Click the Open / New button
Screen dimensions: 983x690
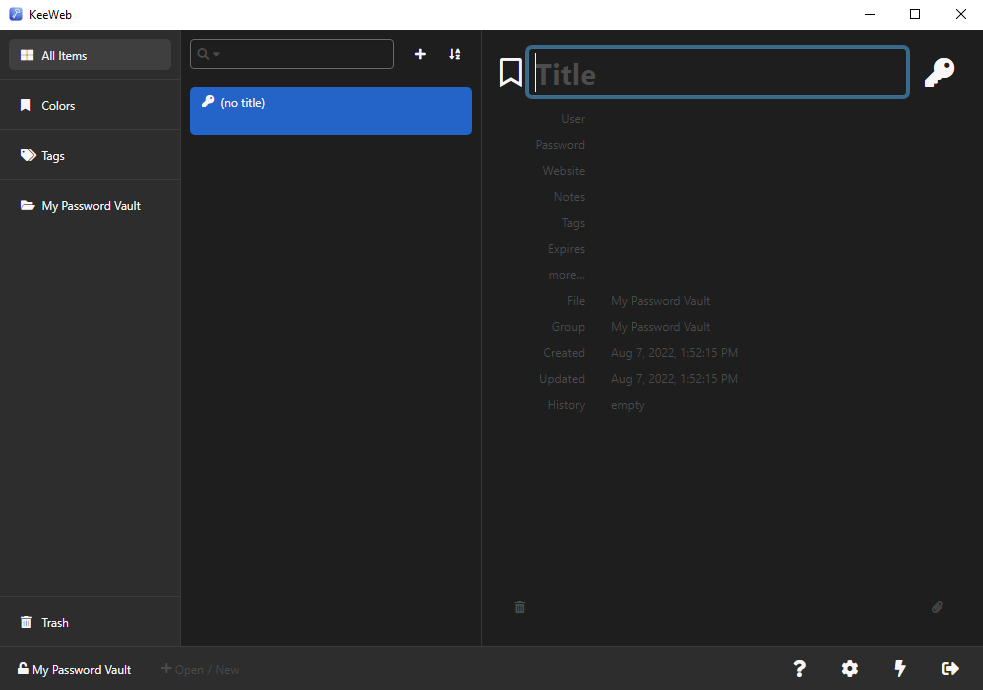(x=200, y=669)
